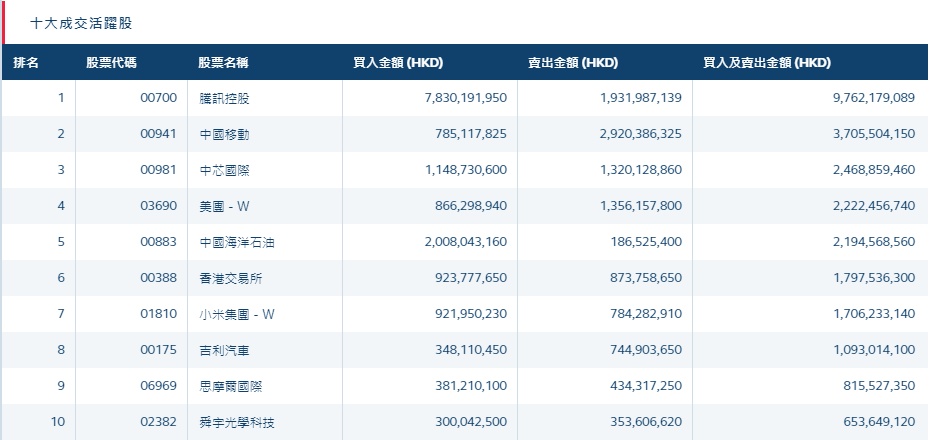Click the 股票代碼 column header
This screenshot has width=929, height=440.
pyautogui.click(x=111, y=63)
